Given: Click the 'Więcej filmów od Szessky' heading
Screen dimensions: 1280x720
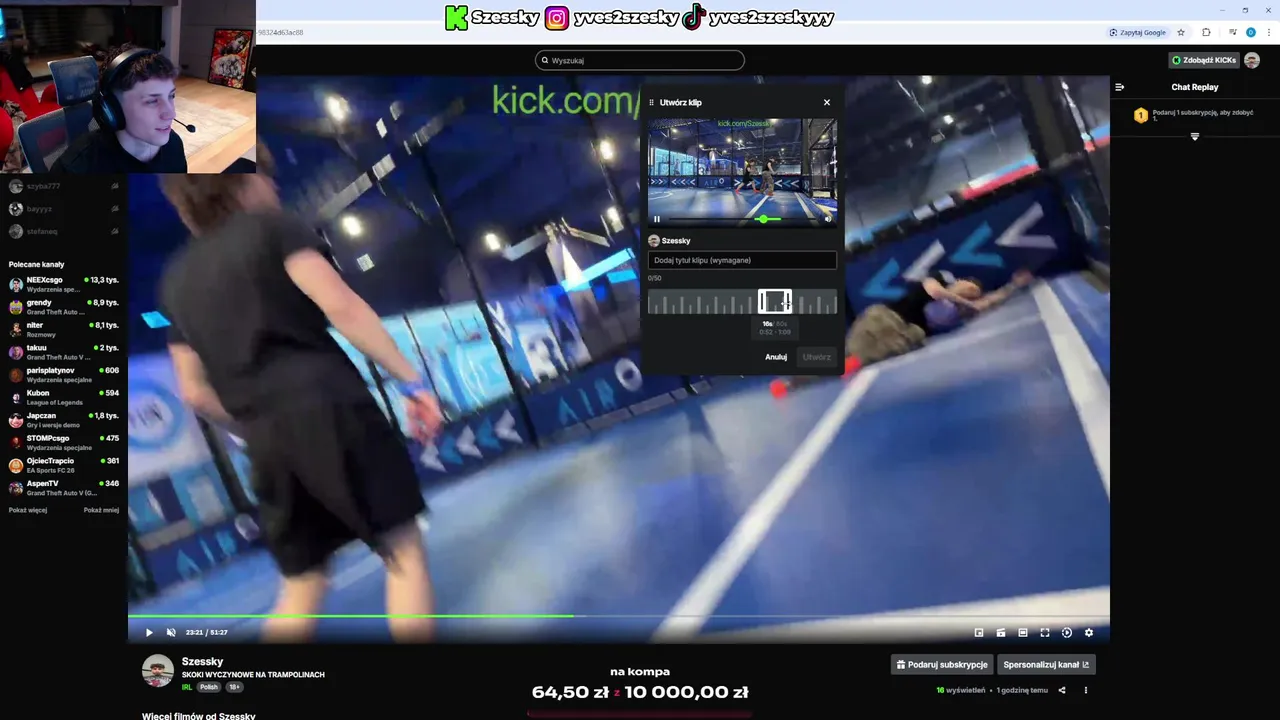Looking at the screenshot, I should pyautogui.click(x=199, y=716).
